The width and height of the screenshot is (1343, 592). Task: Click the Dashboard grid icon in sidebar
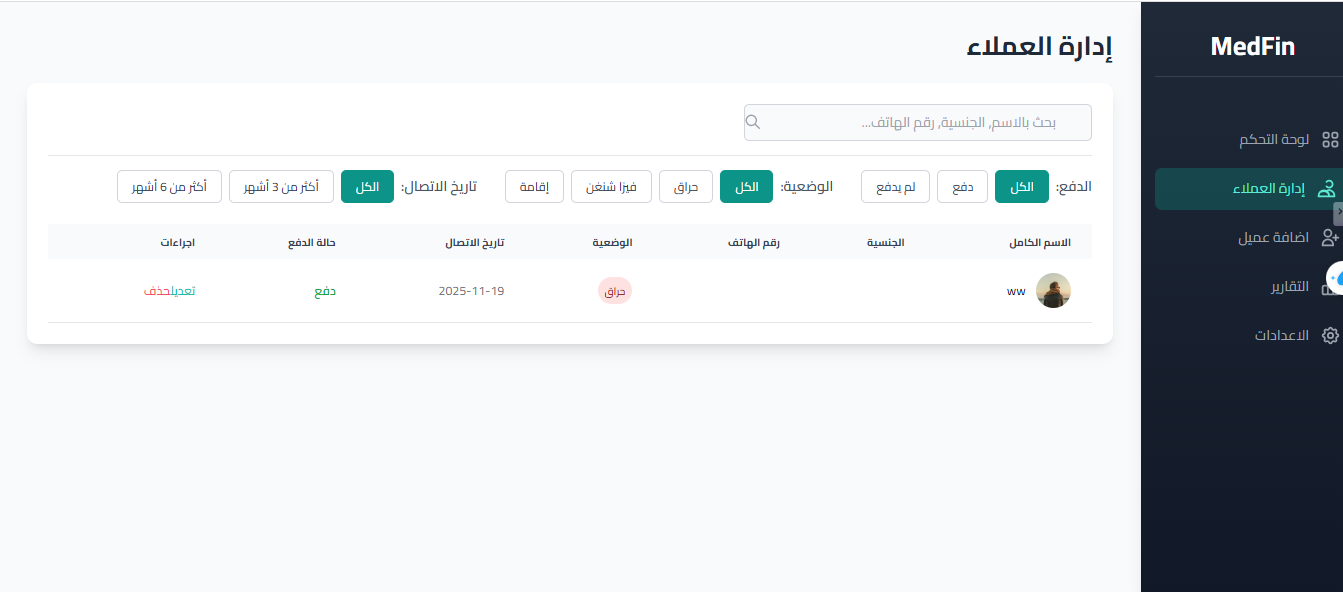click(1329, 140)
